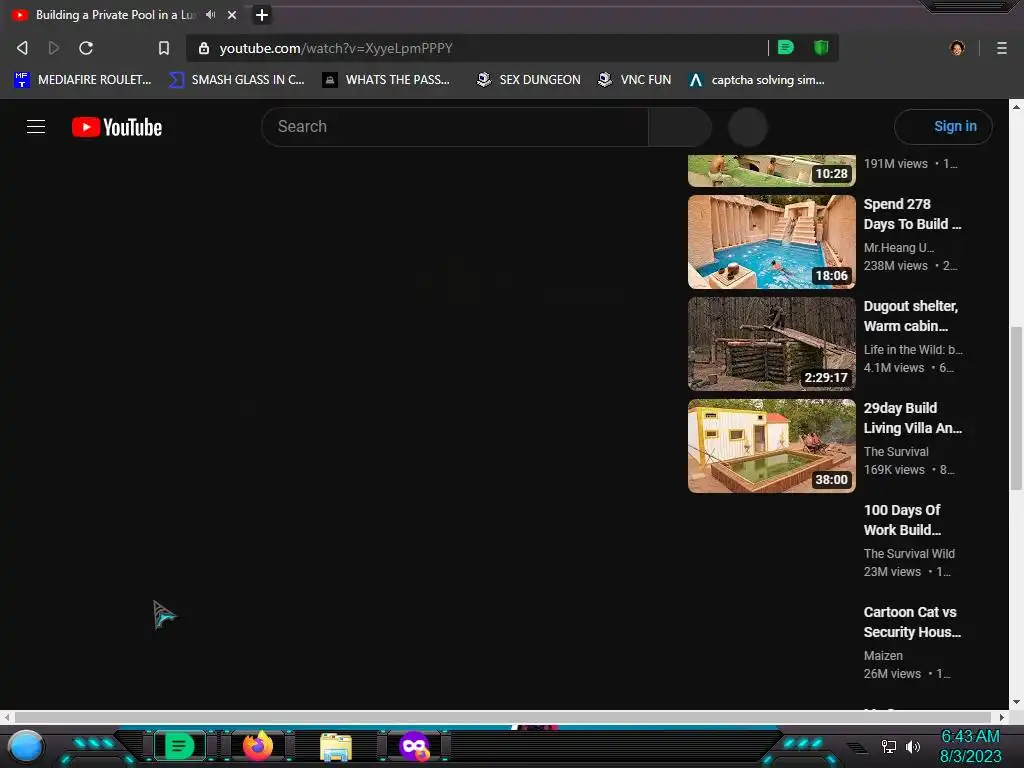1024x768 pixels.
Task: Focus the YouTube Search field
Action: [x=455, y=127]
